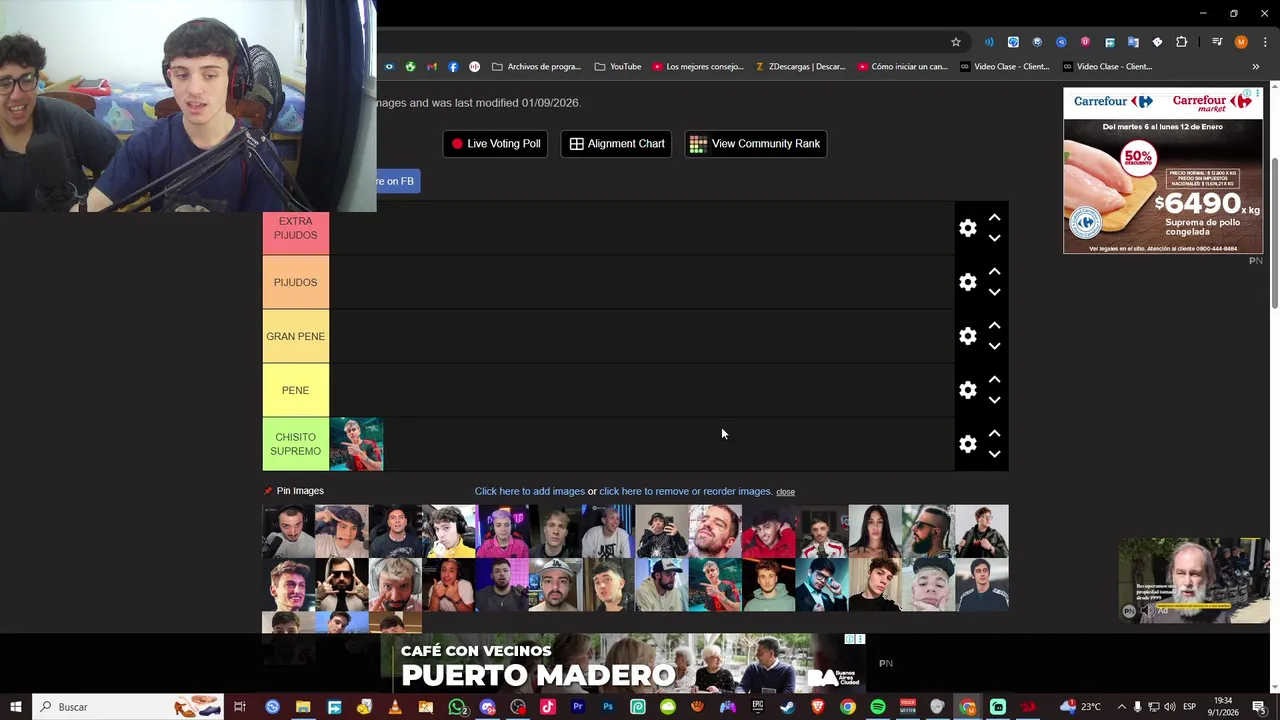Click View Community Rank button
Image resolution: width=1280 pixels, height=720 pixels.
pos(755,144)
